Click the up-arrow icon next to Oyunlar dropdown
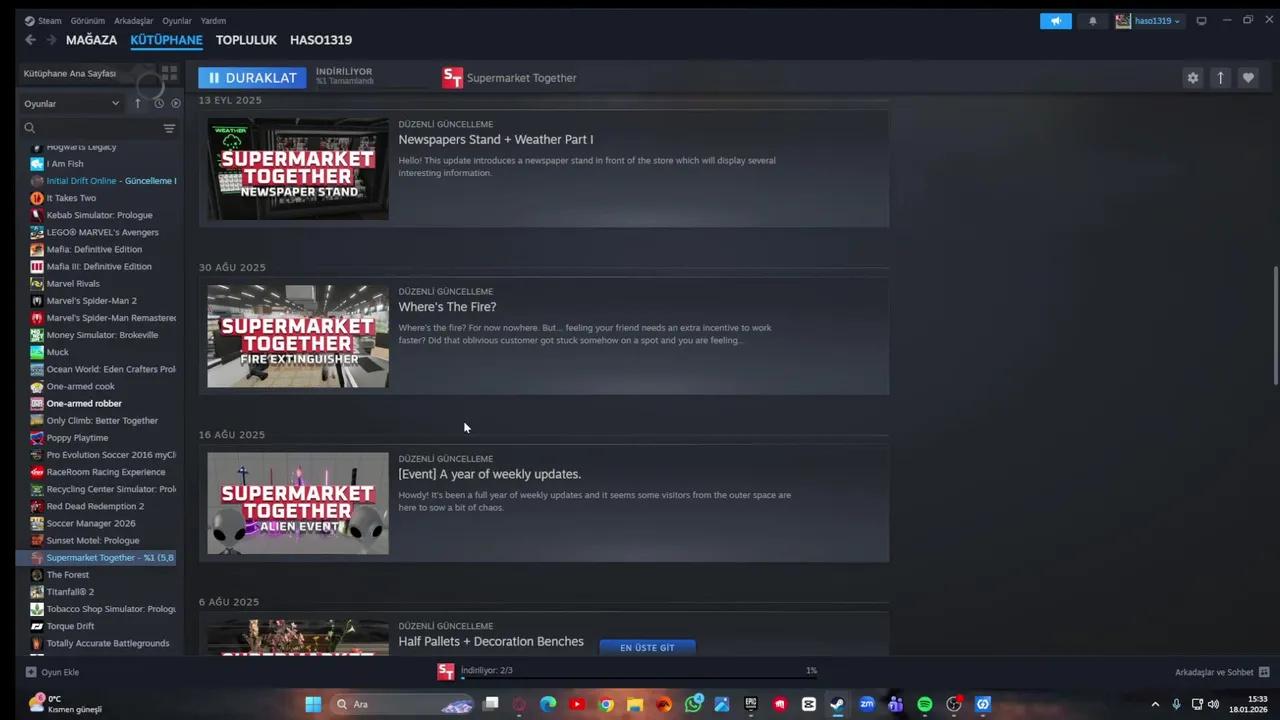Image resolution: width=1280 pixels, height=720 pixels. tap(138, 103)
